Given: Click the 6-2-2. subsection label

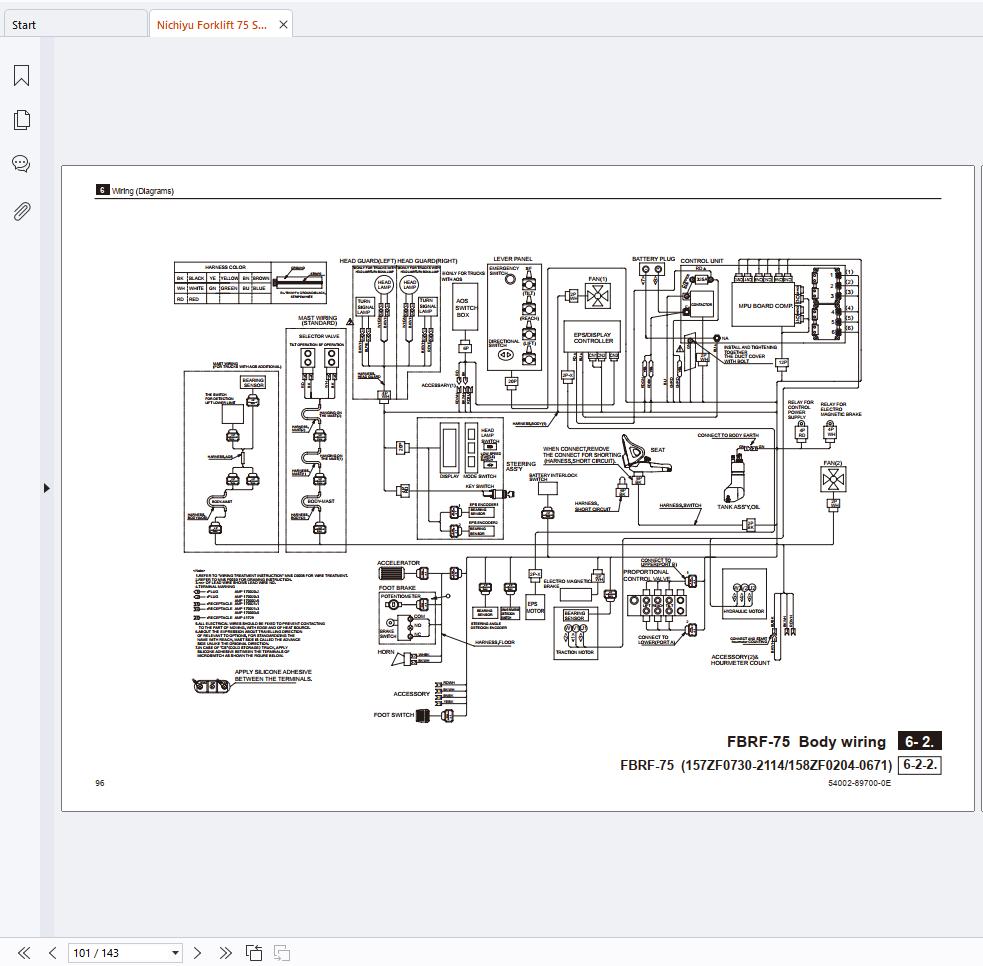Looking at the screenshot, I should click(920, 765).
